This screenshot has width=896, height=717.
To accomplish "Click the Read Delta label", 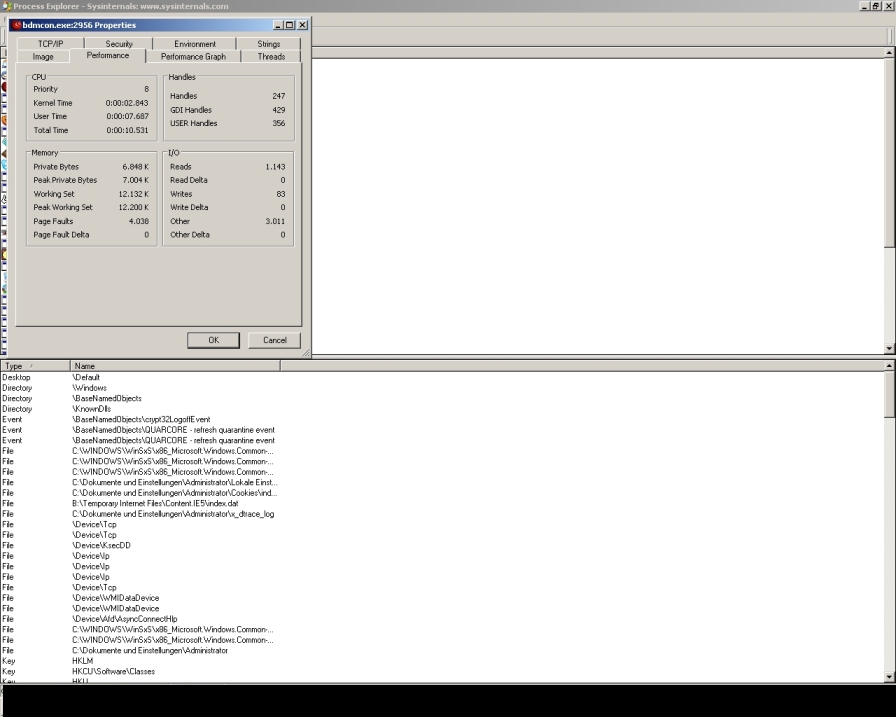I will point(189,180).
